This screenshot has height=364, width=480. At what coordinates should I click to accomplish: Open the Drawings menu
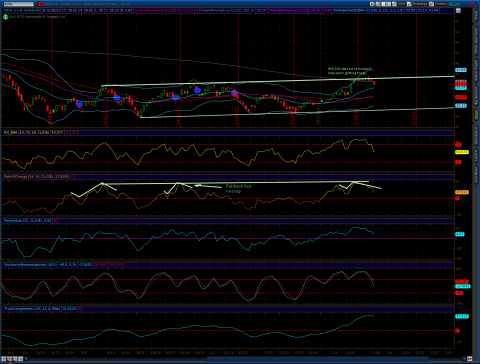(420, 4)
